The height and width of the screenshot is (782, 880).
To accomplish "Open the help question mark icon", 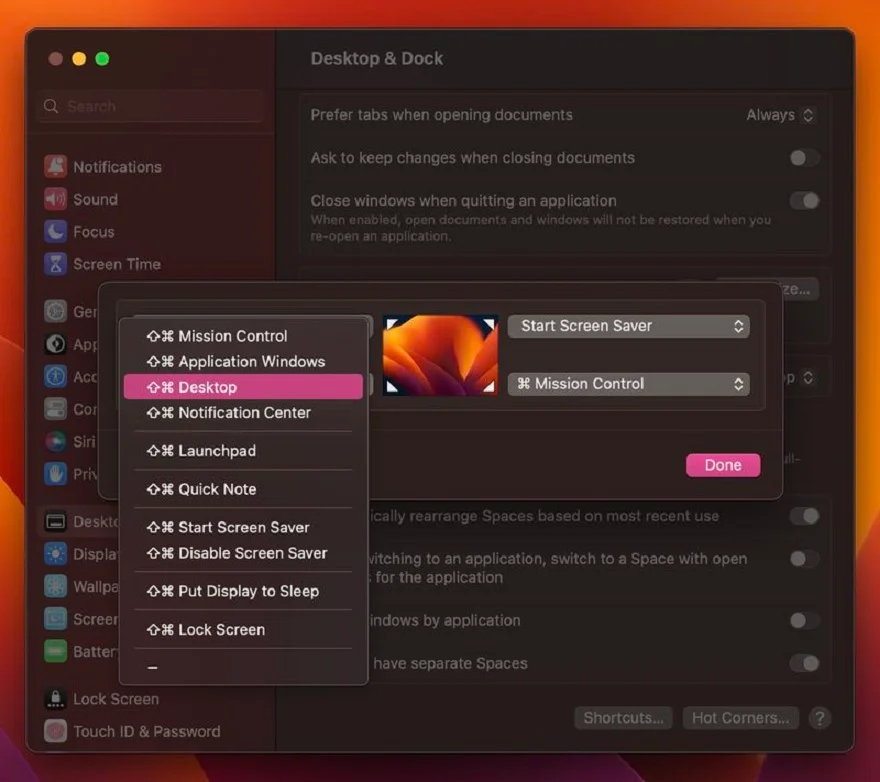I will [820, 718].
